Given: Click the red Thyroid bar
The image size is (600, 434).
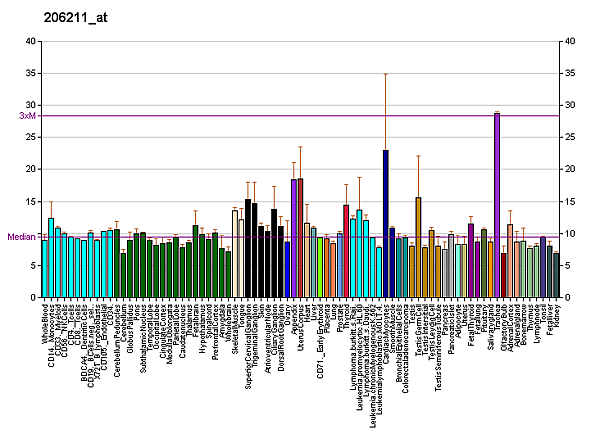Looking at the screenshot, I should pyautogui.click(x=346, y=250).
